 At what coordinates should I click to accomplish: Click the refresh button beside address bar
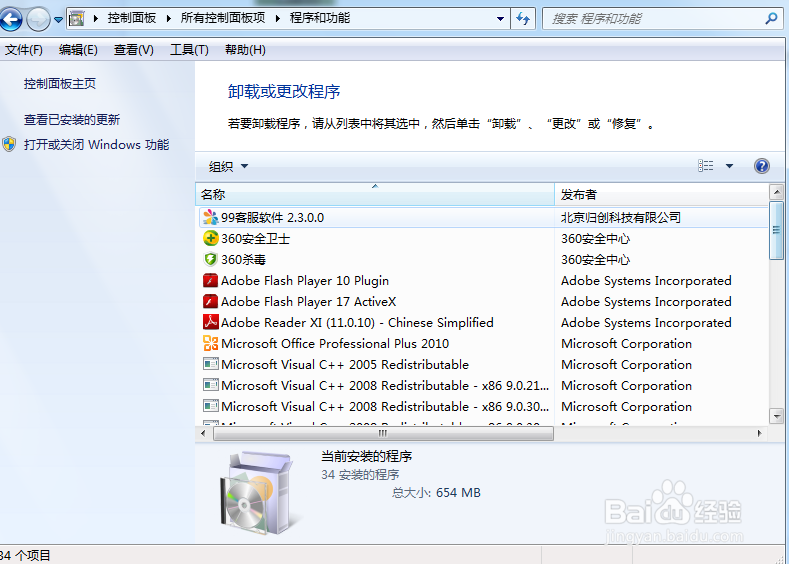click(x=523, y=19)
